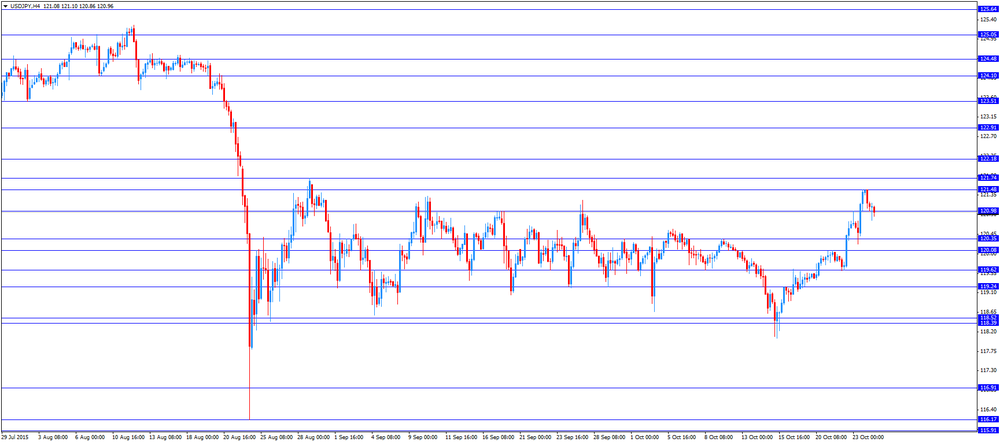Click the 13 Oct 00:00 time label
This screenshot has height=442, width=1000.
pos(759,438)
